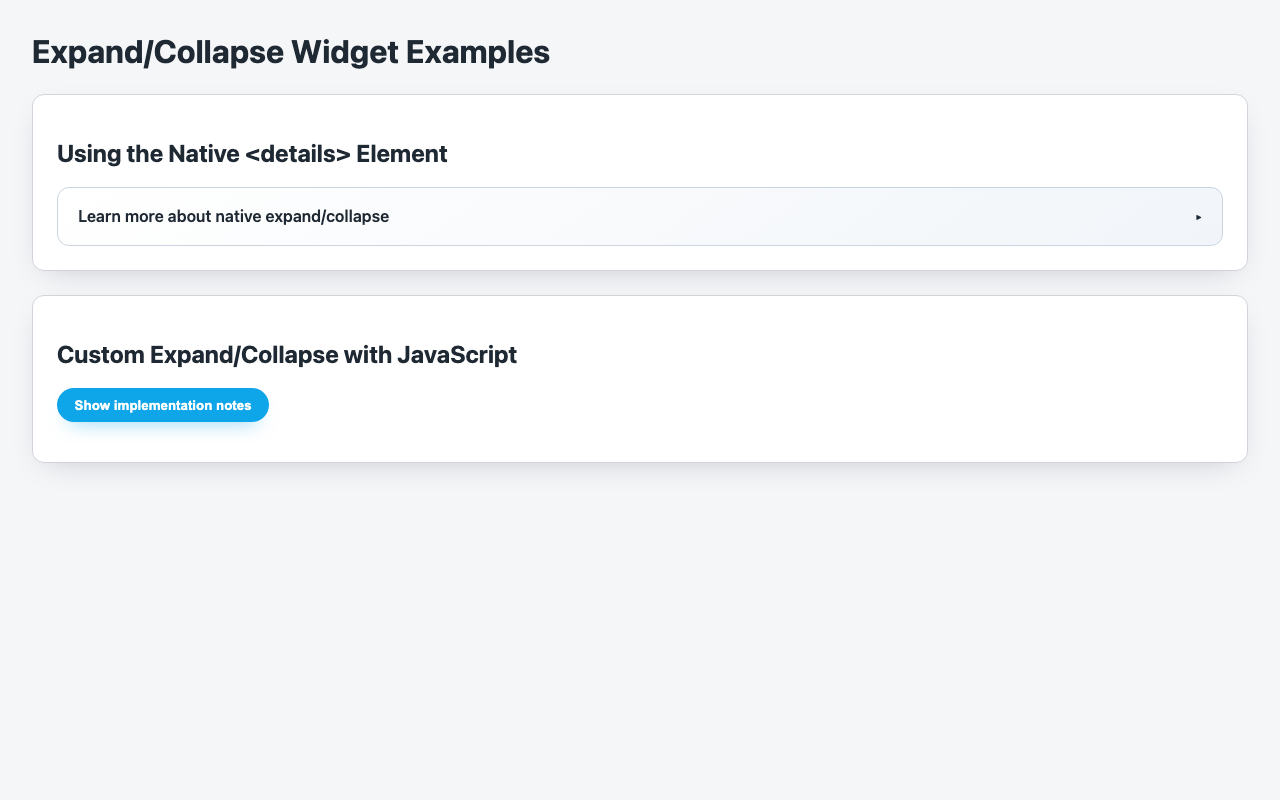The image size is (1280, 800).
Task: Click the 'Custom Expand/Collapse with JavaScript' heading
Action: tap(287, 355)
